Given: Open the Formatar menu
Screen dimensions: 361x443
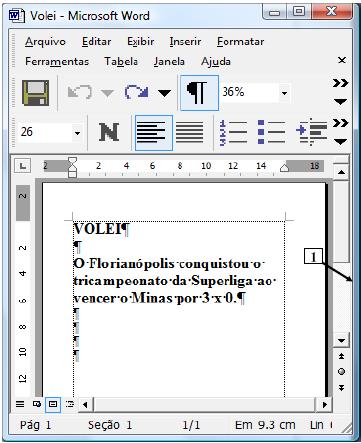Looking at the screenshot, I should click(x=240, y=42).
